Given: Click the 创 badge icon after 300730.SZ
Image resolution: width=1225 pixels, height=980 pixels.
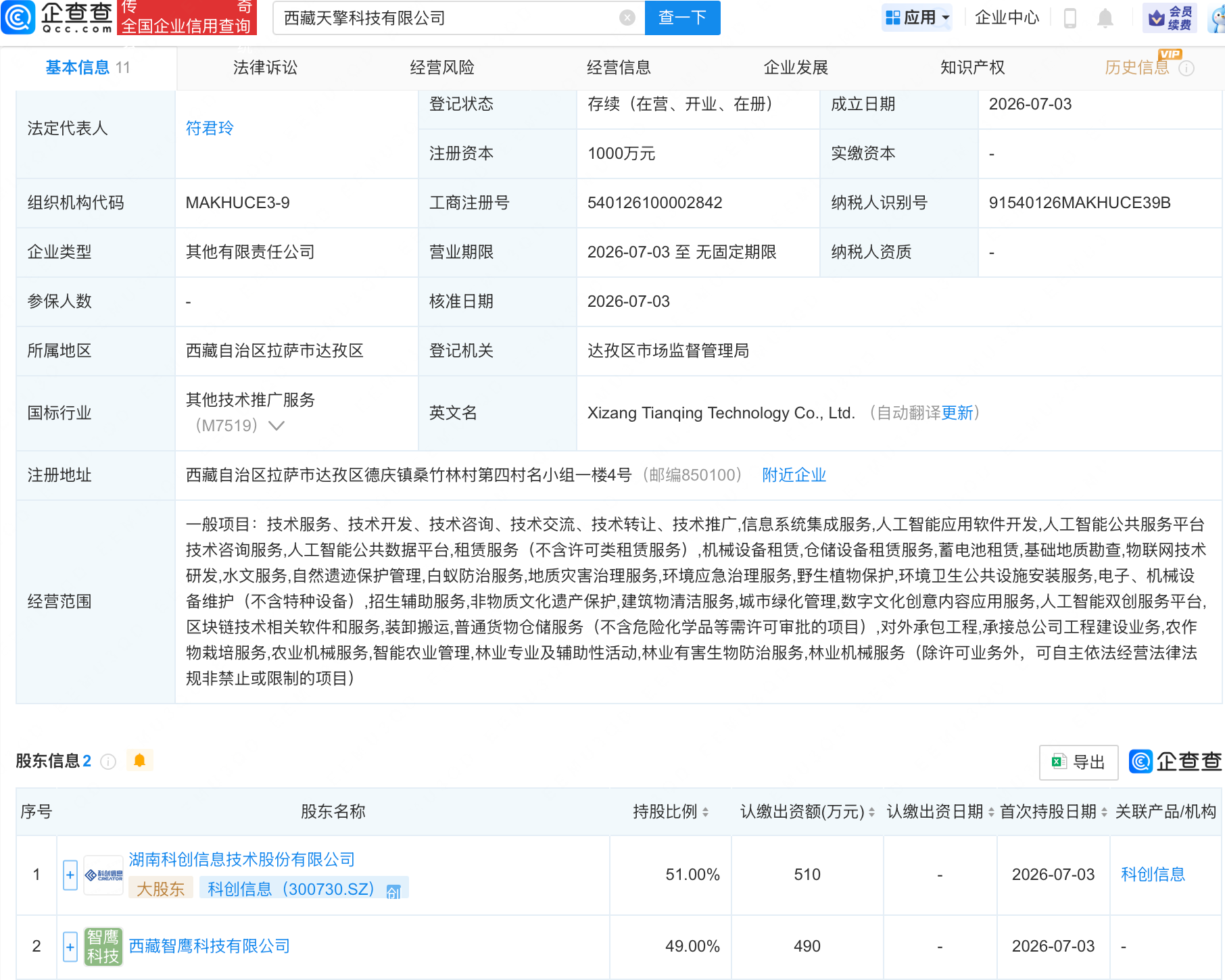Looking at the screenshot, I should click(393, 891).
